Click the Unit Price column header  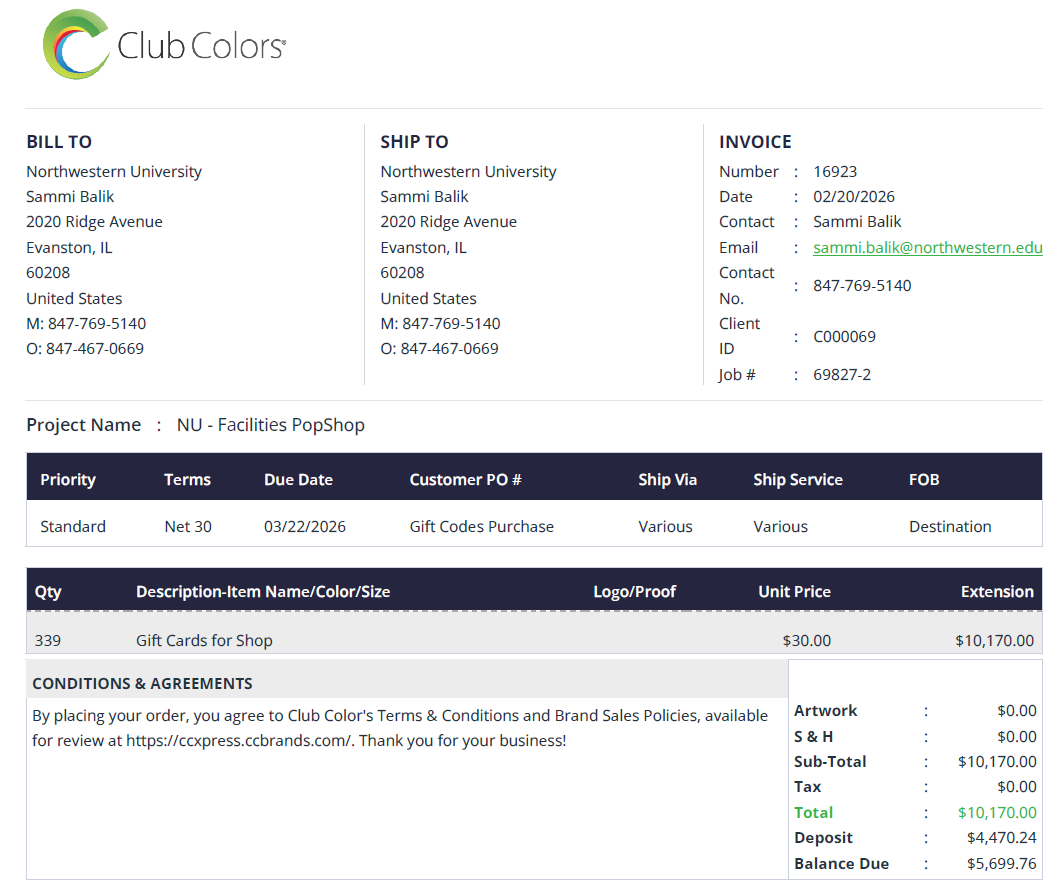(794, 591)
